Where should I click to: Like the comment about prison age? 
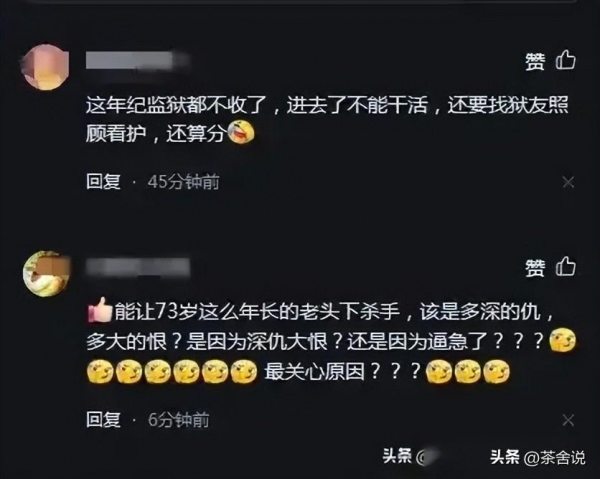coord(566,60)
